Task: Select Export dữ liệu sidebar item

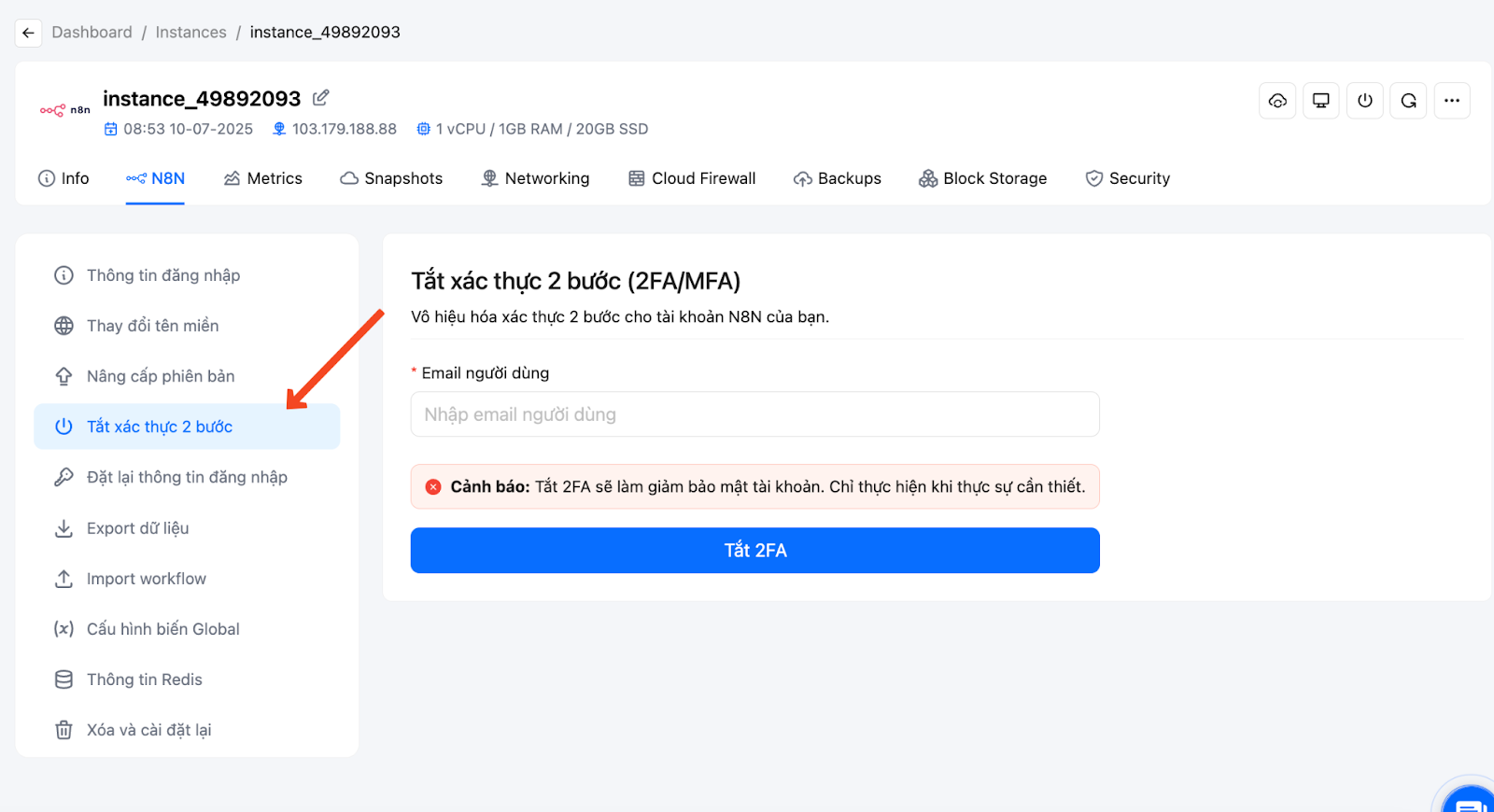Action: 187,528
